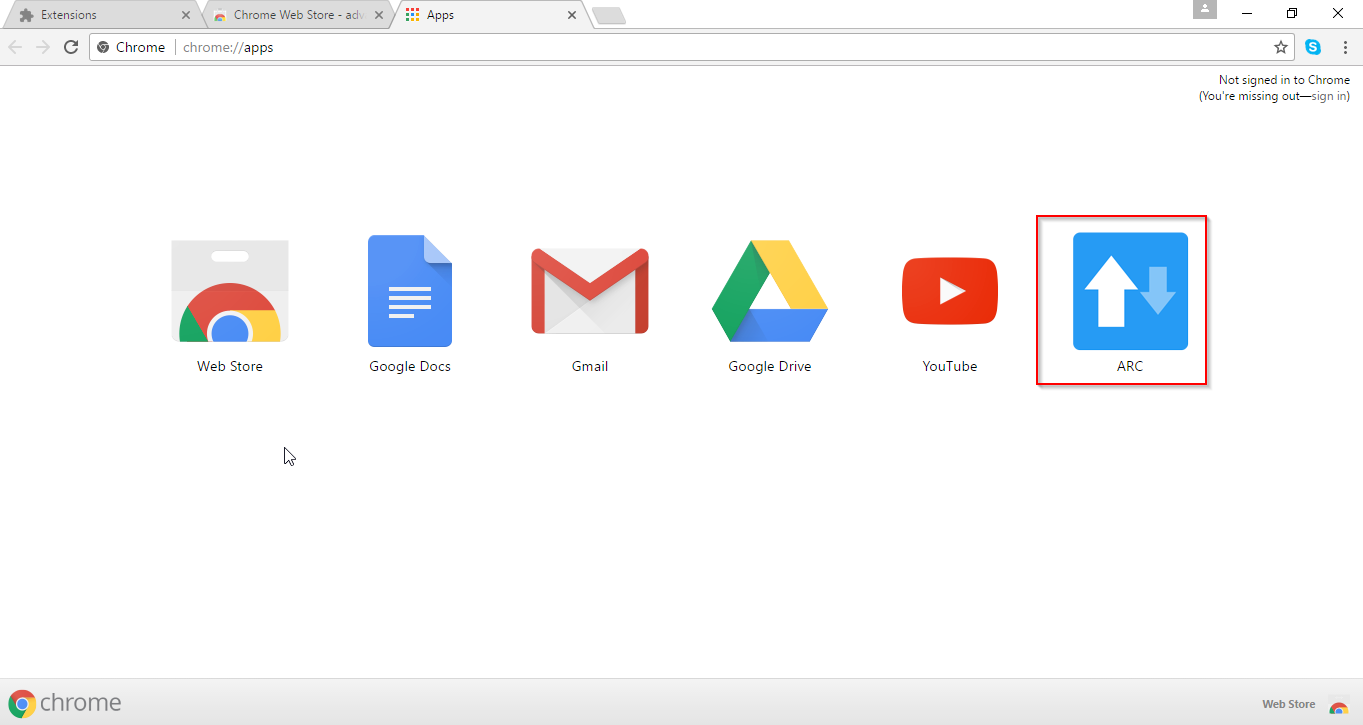
Task: Close the Chrome Web Store tab
Action: click(379, 15)
